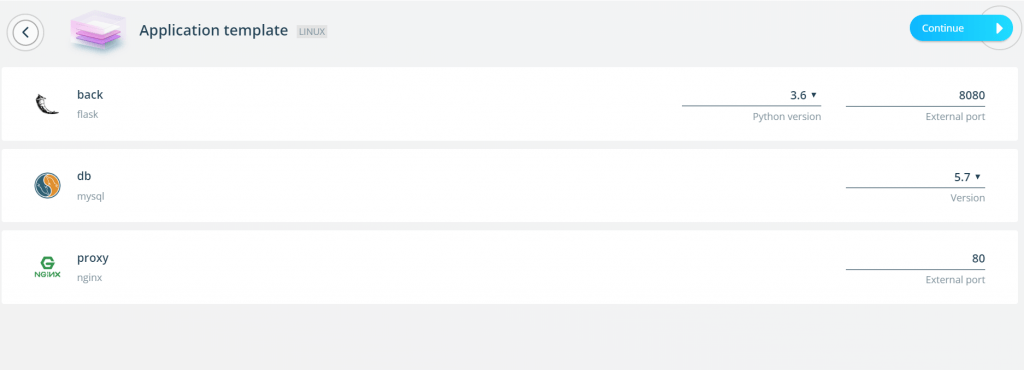Click the nginx label under proxy
Screen dimensions: 1024x370
(x=89, y=278)
